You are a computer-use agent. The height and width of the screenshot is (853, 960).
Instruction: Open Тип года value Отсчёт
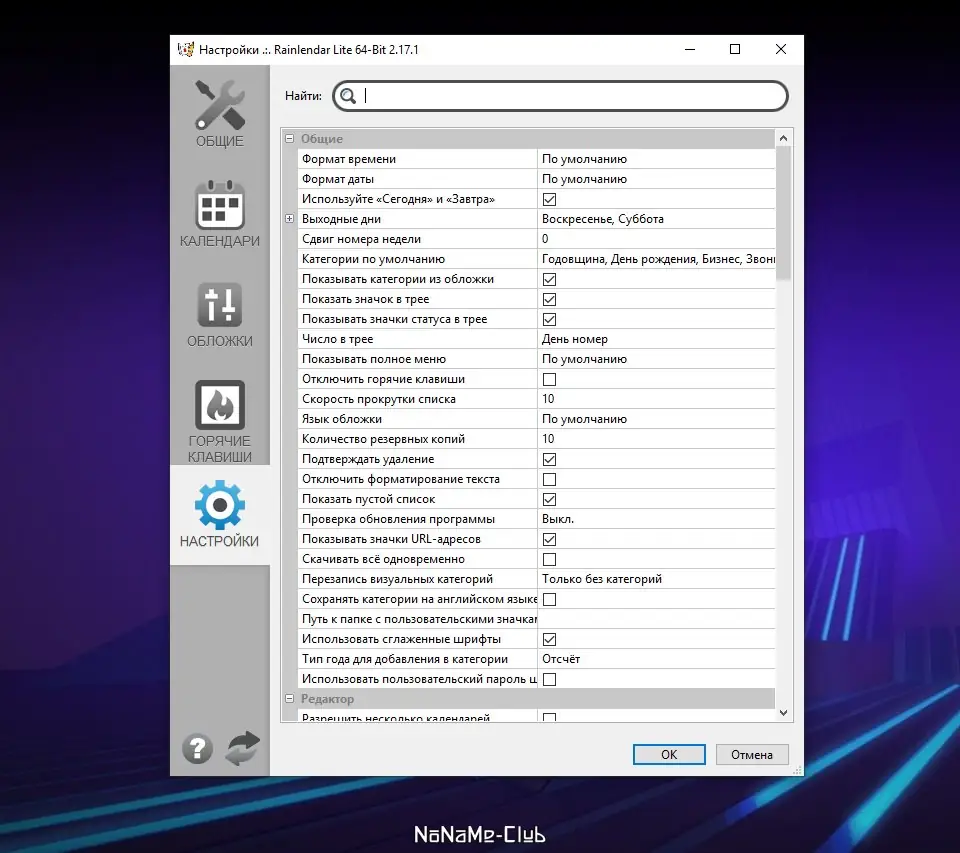[x=656, y=659]
